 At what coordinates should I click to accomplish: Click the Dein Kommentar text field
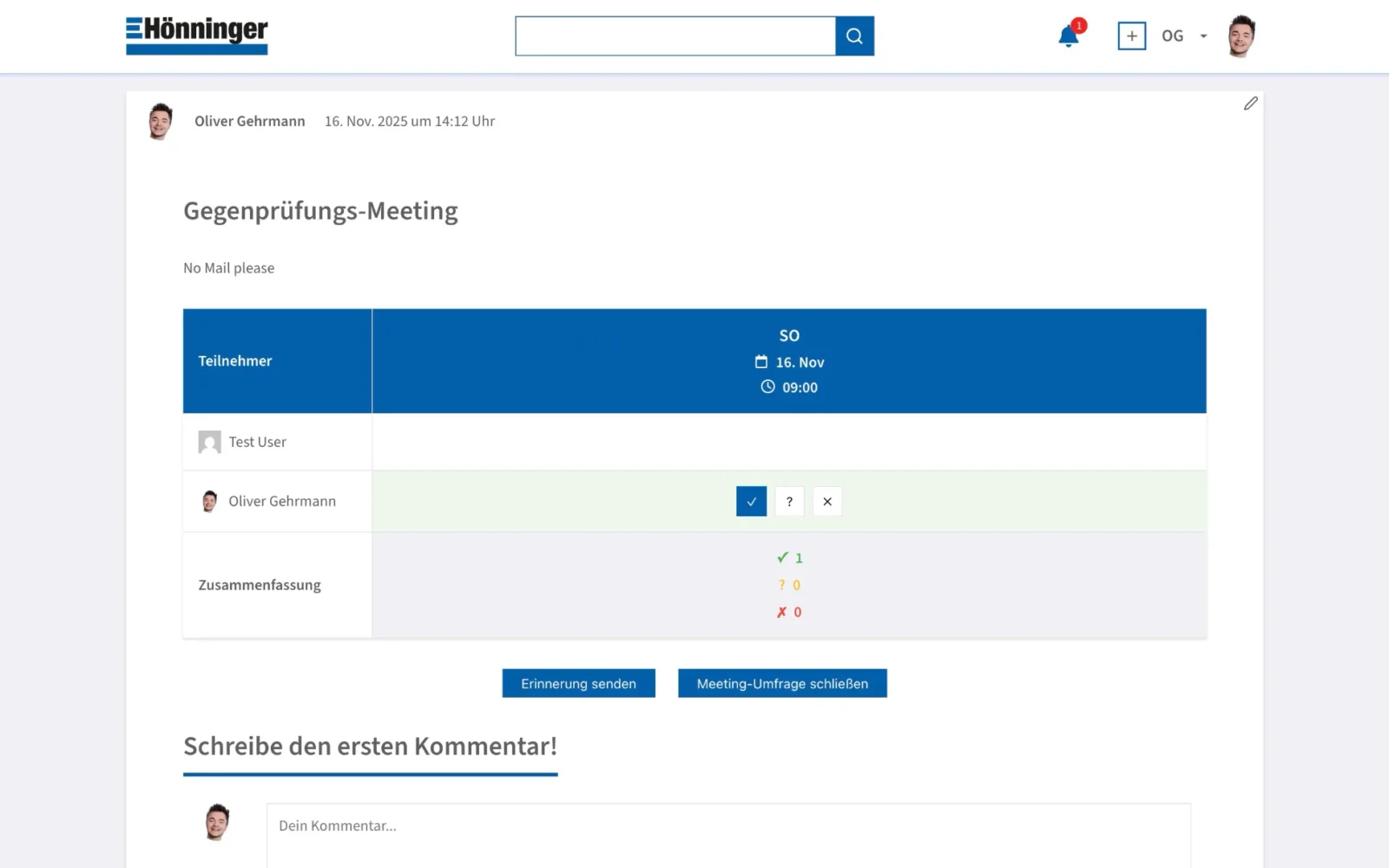point(728,835)
